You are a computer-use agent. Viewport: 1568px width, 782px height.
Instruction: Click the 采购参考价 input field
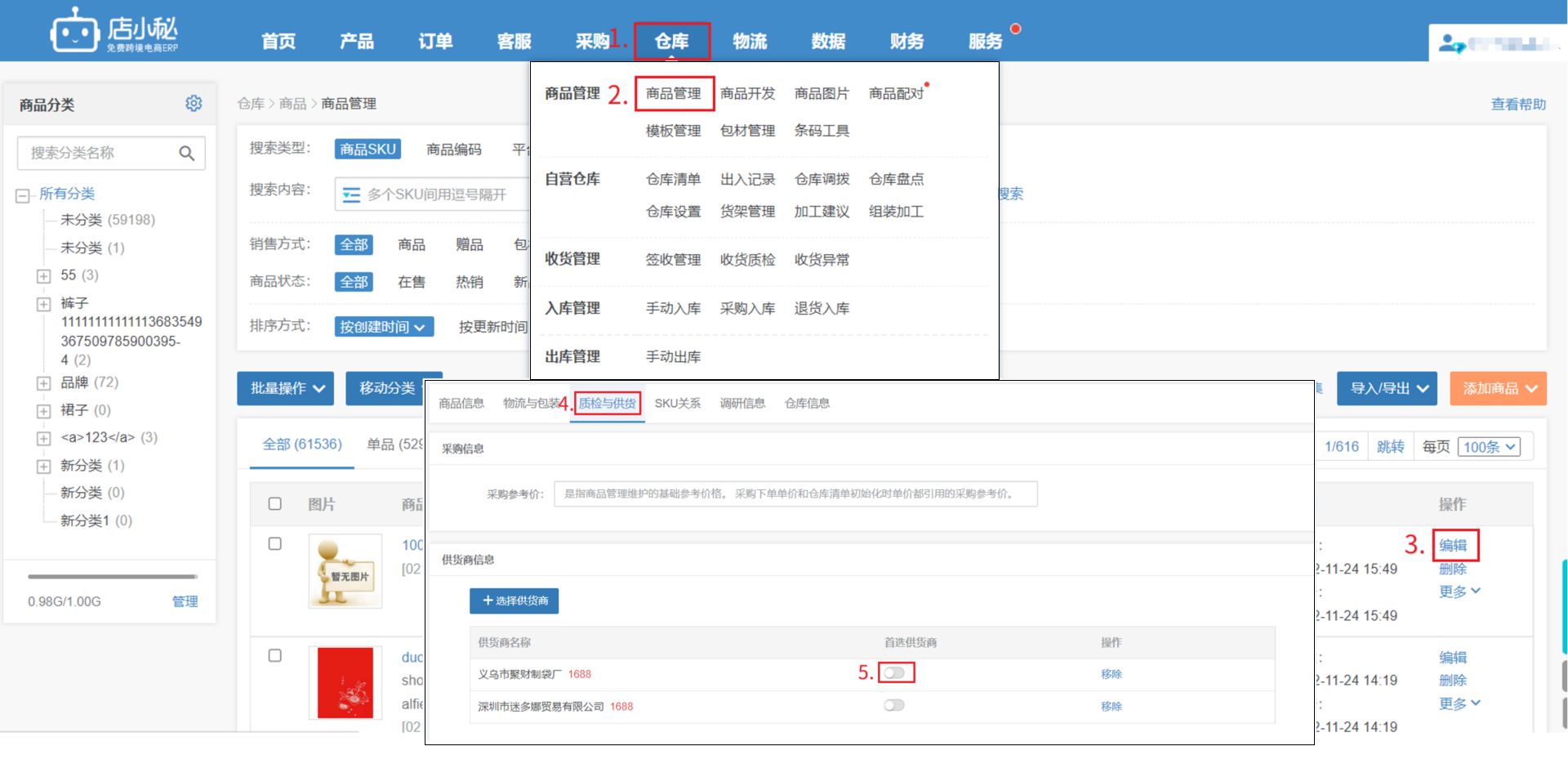pos(795,494)
